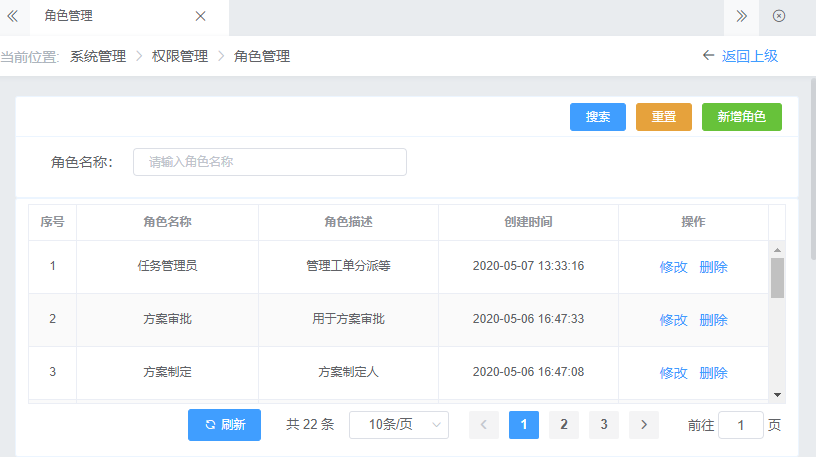816x457 pixels.
Task: Click the 角色描述 column header
Action: click(348, 222)
